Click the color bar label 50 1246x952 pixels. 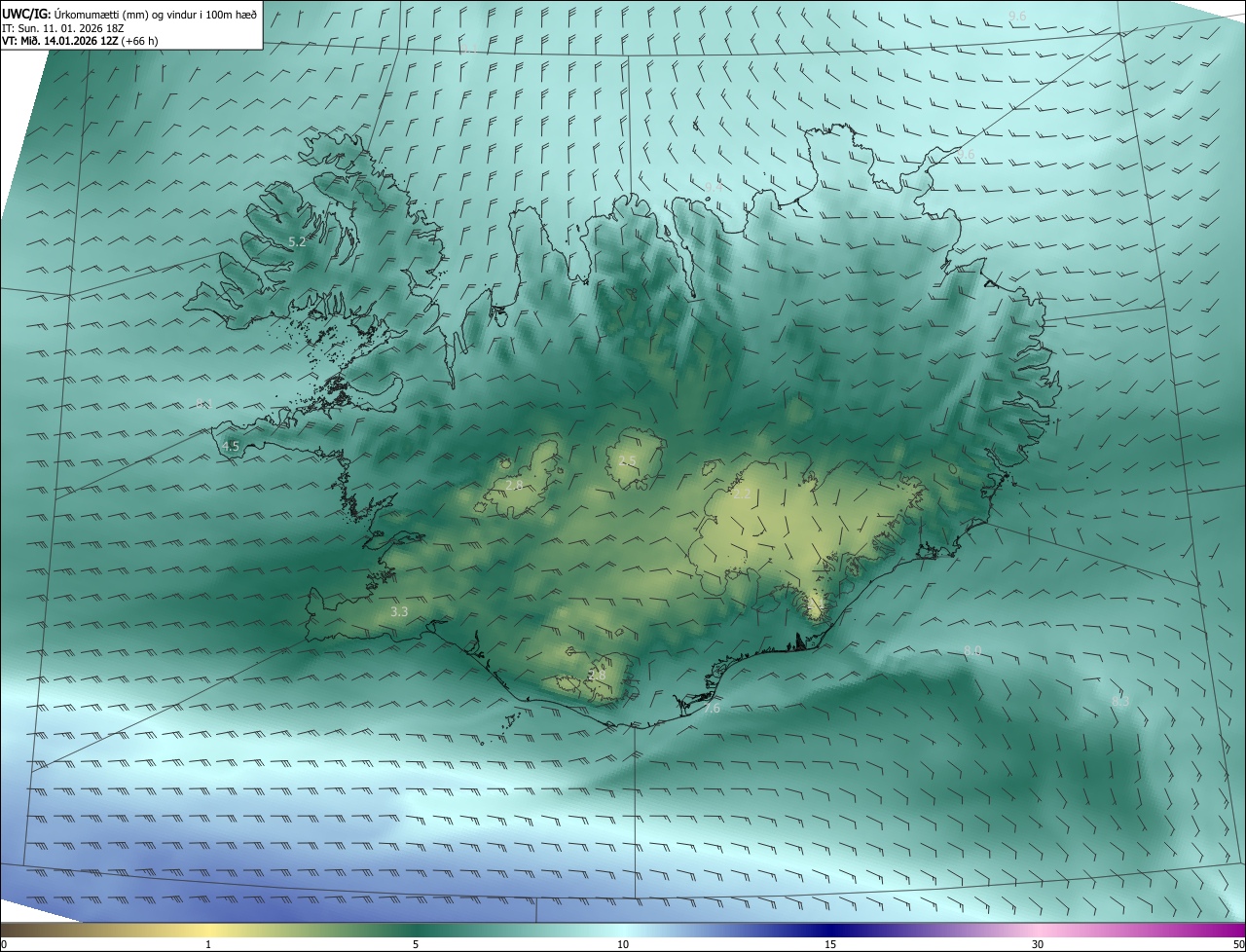[1238, 944]
